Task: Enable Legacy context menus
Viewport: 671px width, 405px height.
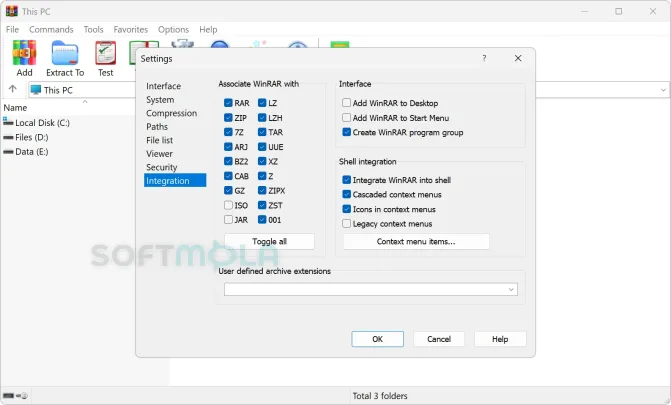Action: tap(346, 223)
